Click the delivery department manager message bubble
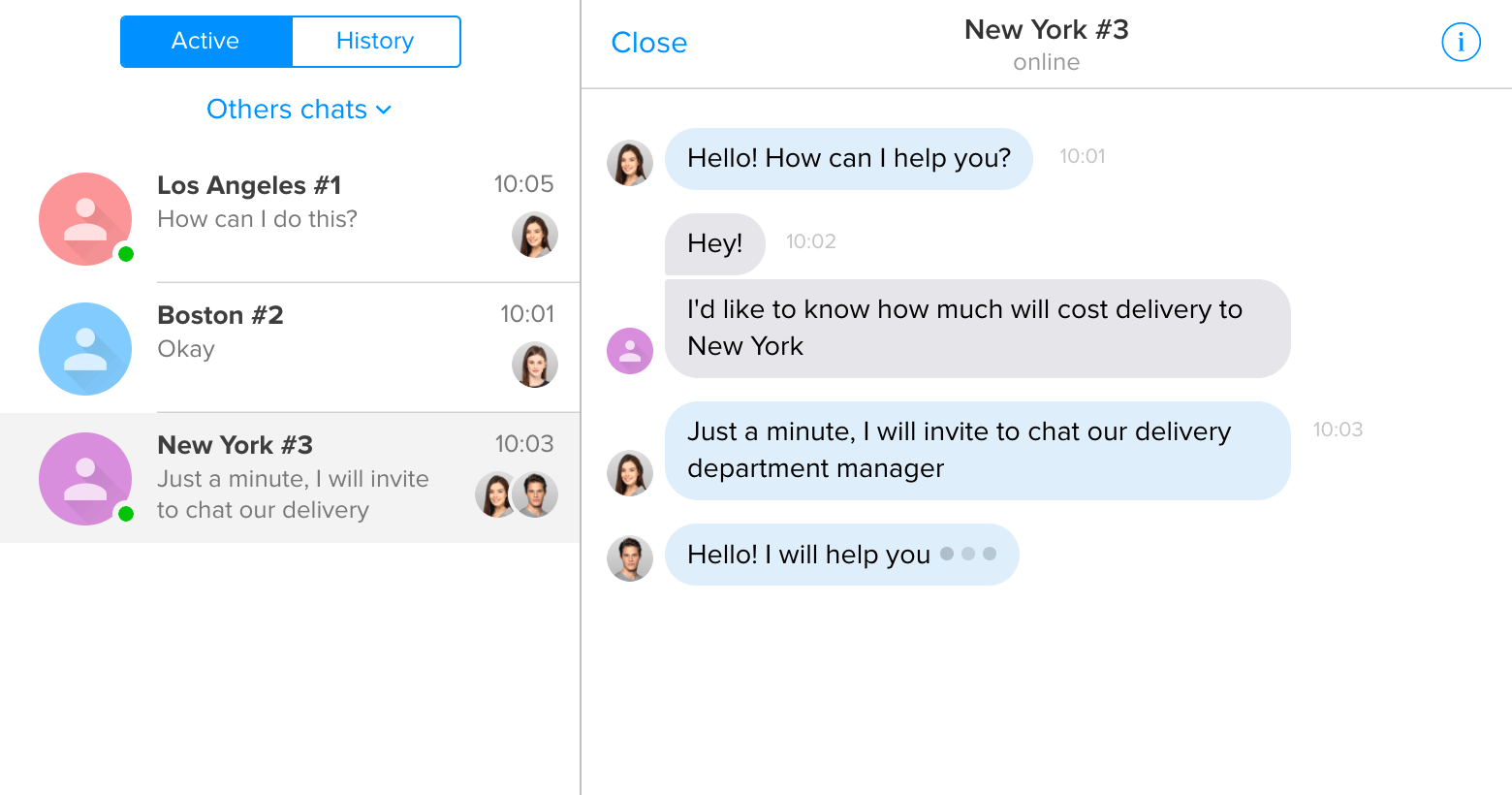1512x795 pixels. pos(977,450)
